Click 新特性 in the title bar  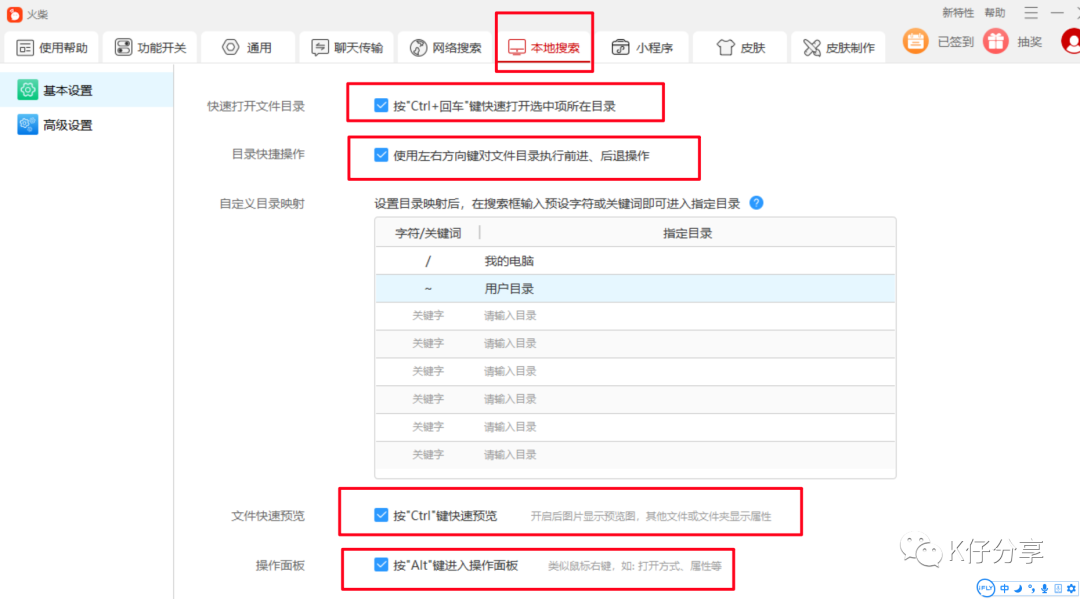958,13
